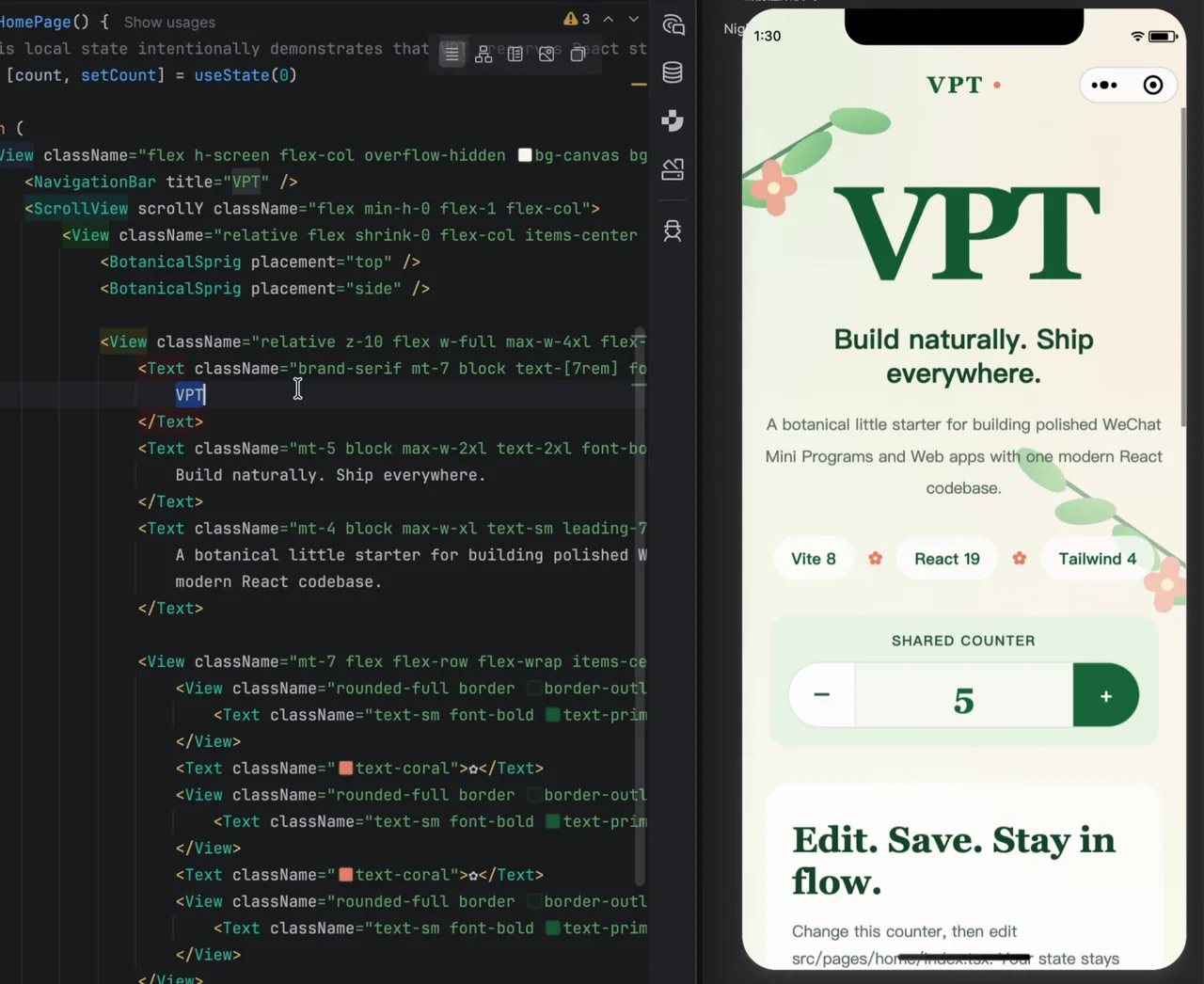The width and height of the screenshot is (1204, 984).
Task: Click the warning triangle showing 3 problems
Action: (577, 19)
